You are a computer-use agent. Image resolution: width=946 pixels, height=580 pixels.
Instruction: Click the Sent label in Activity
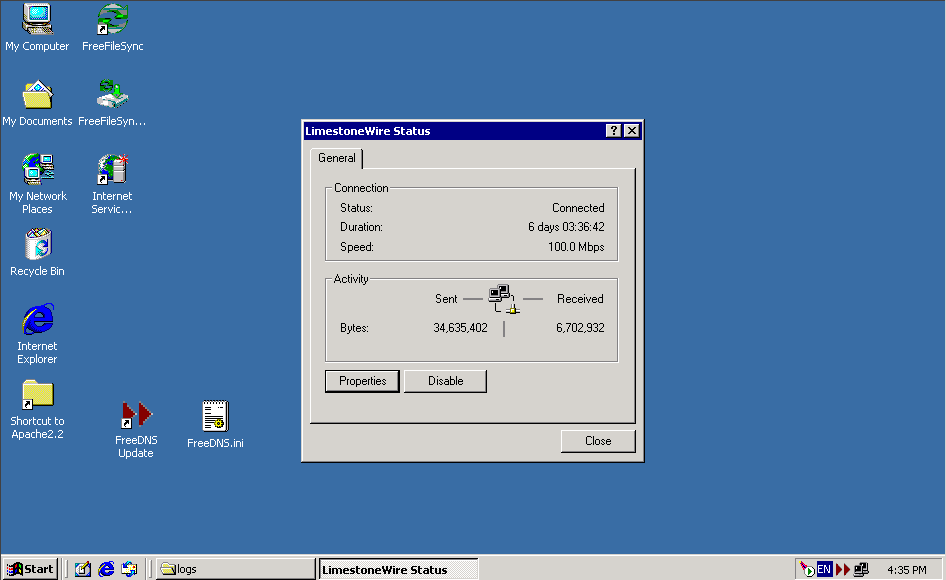click(446, 299)
